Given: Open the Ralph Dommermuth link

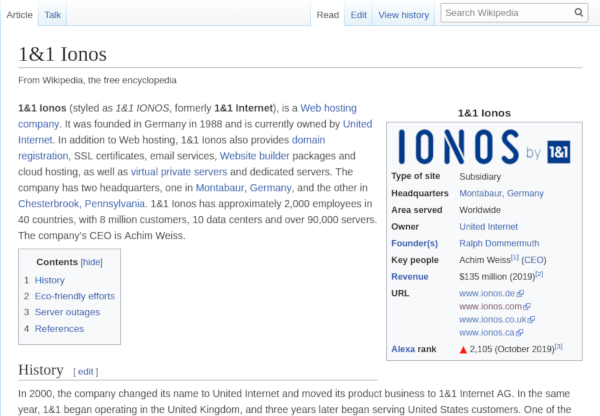Looking at the screenshot, I should [499, 243].
